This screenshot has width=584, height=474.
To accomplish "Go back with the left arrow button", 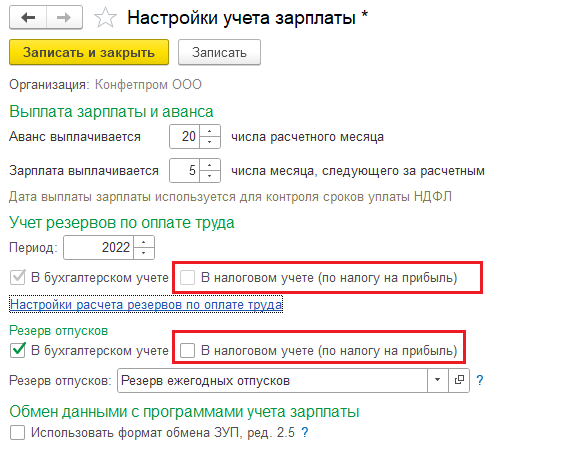I will (x=28, y=17).
